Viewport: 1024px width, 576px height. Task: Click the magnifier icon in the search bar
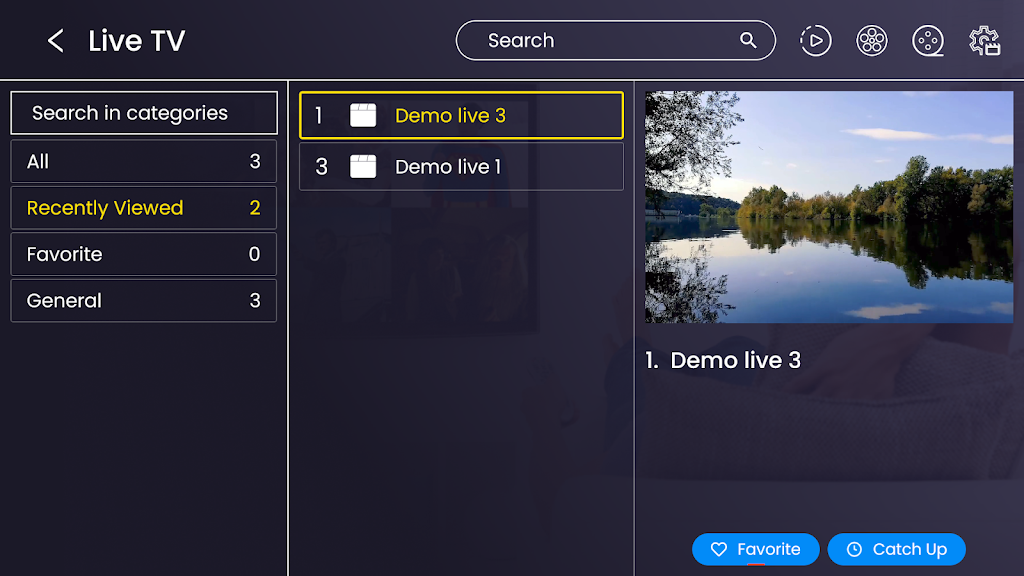click(x=748, y=40)
